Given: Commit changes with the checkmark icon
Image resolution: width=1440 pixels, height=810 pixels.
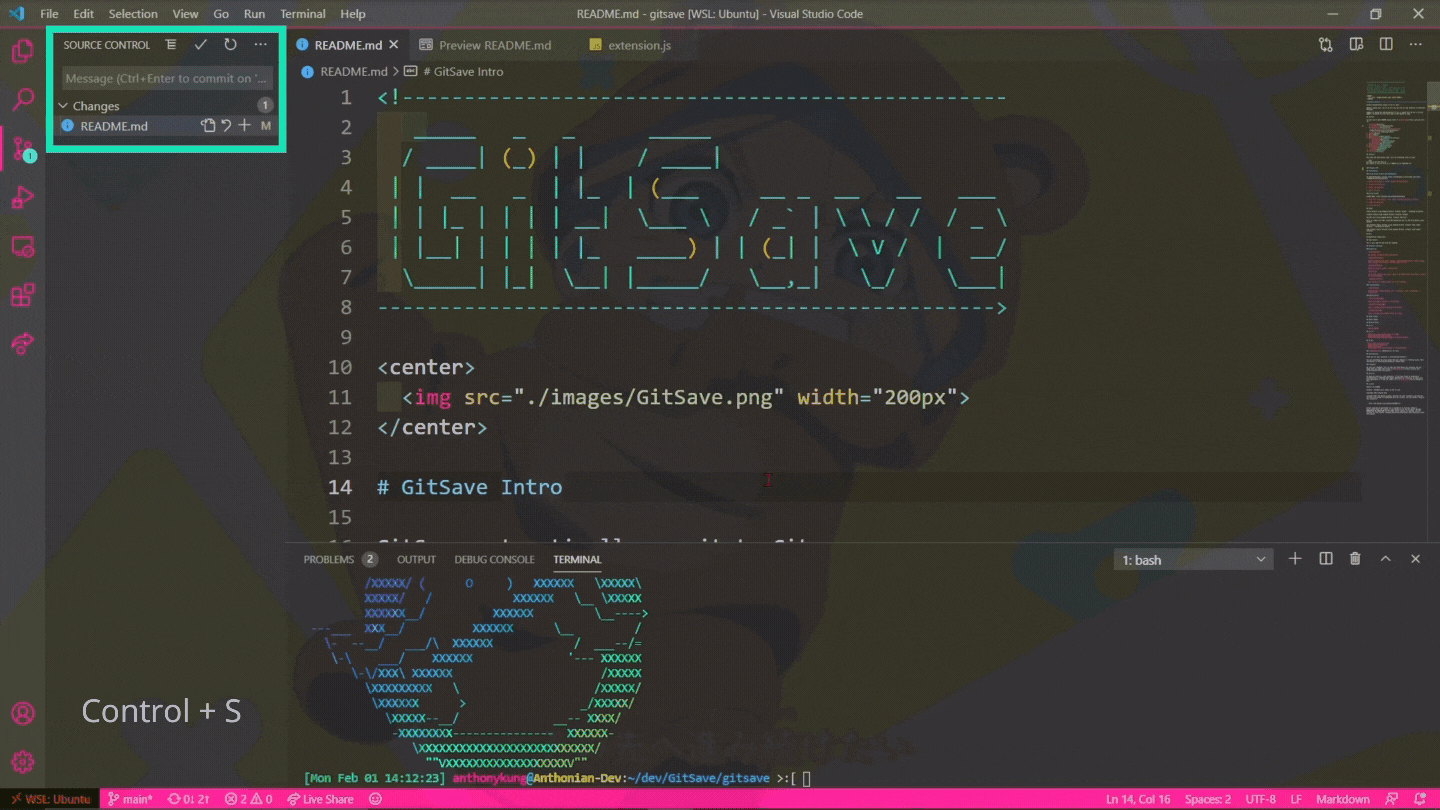Looking at the screenshot, I should tap(201, 45).
